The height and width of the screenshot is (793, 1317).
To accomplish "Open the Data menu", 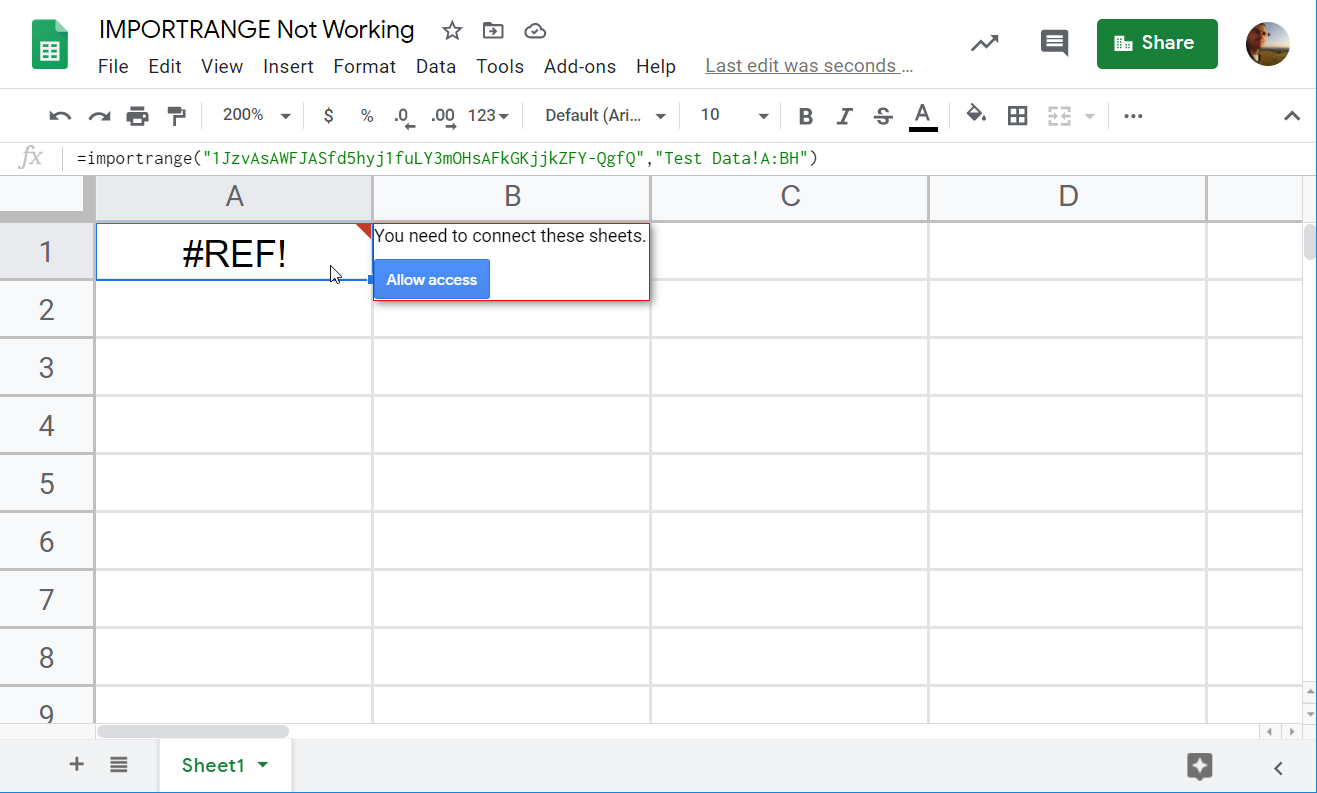I will click(436, 66).
